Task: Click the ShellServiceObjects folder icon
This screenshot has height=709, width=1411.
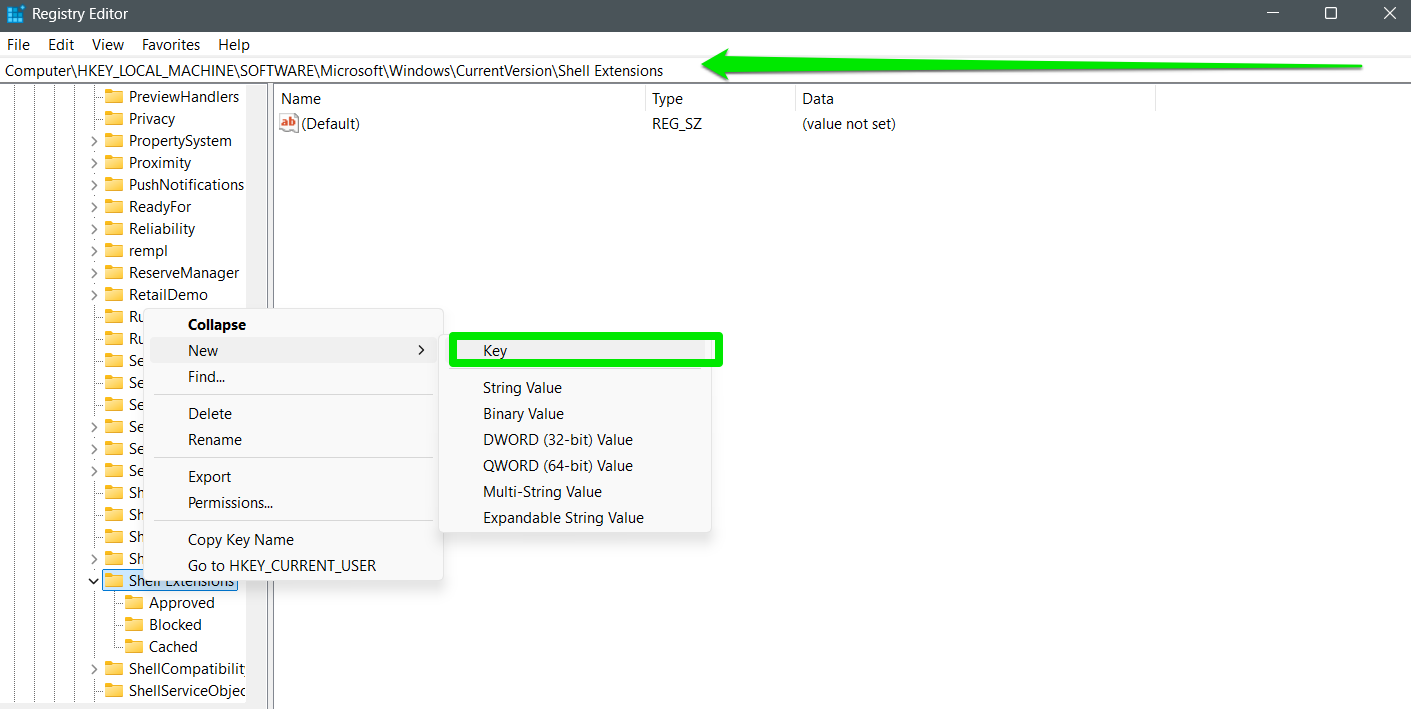Action: coord(114,691)
